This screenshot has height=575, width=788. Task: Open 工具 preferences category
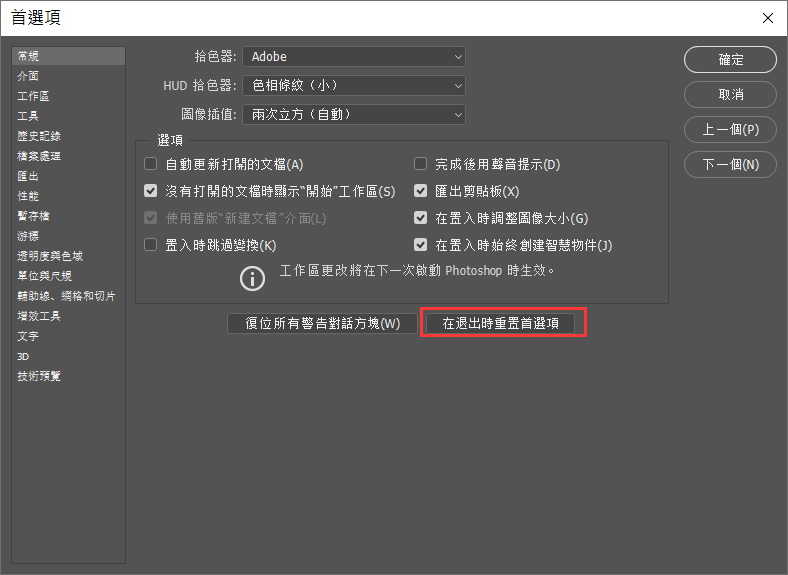tap(28, 116)
